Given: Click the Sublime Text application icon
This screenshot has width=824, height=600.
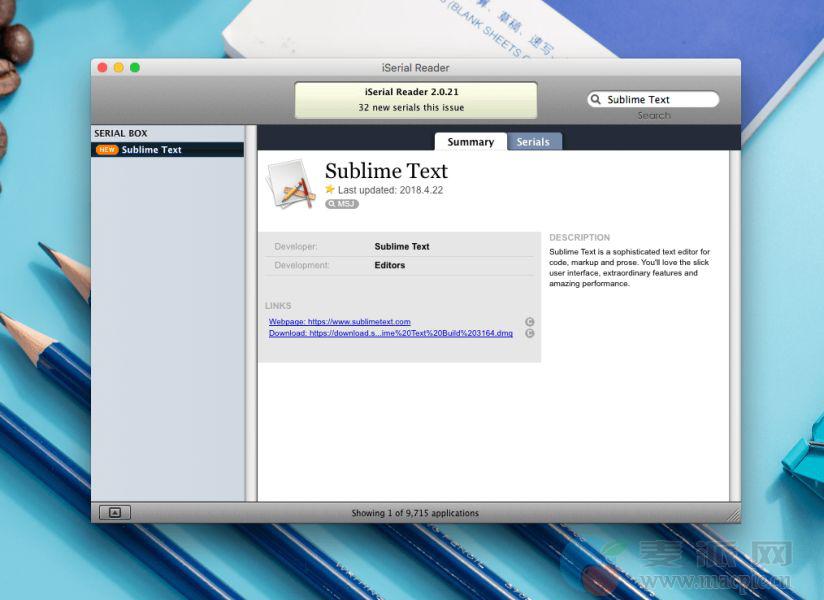Looking at the screenshot, I should 291,185.
